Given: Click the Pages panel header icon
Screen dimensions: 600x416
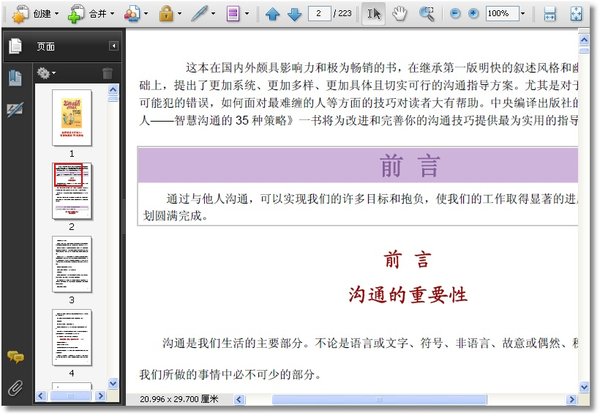Looking at the screenshot, I should coord(15,46).
